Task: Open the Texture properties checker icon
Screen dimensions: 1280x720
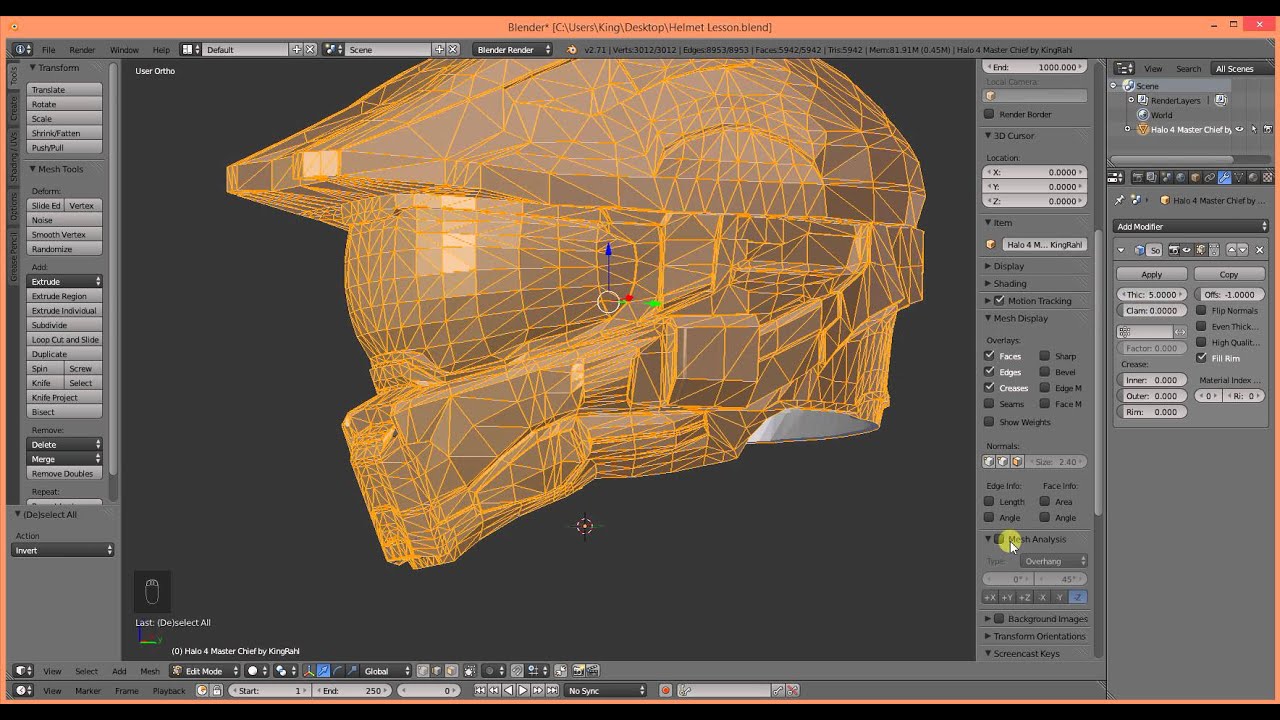Action: point(1267,177)
